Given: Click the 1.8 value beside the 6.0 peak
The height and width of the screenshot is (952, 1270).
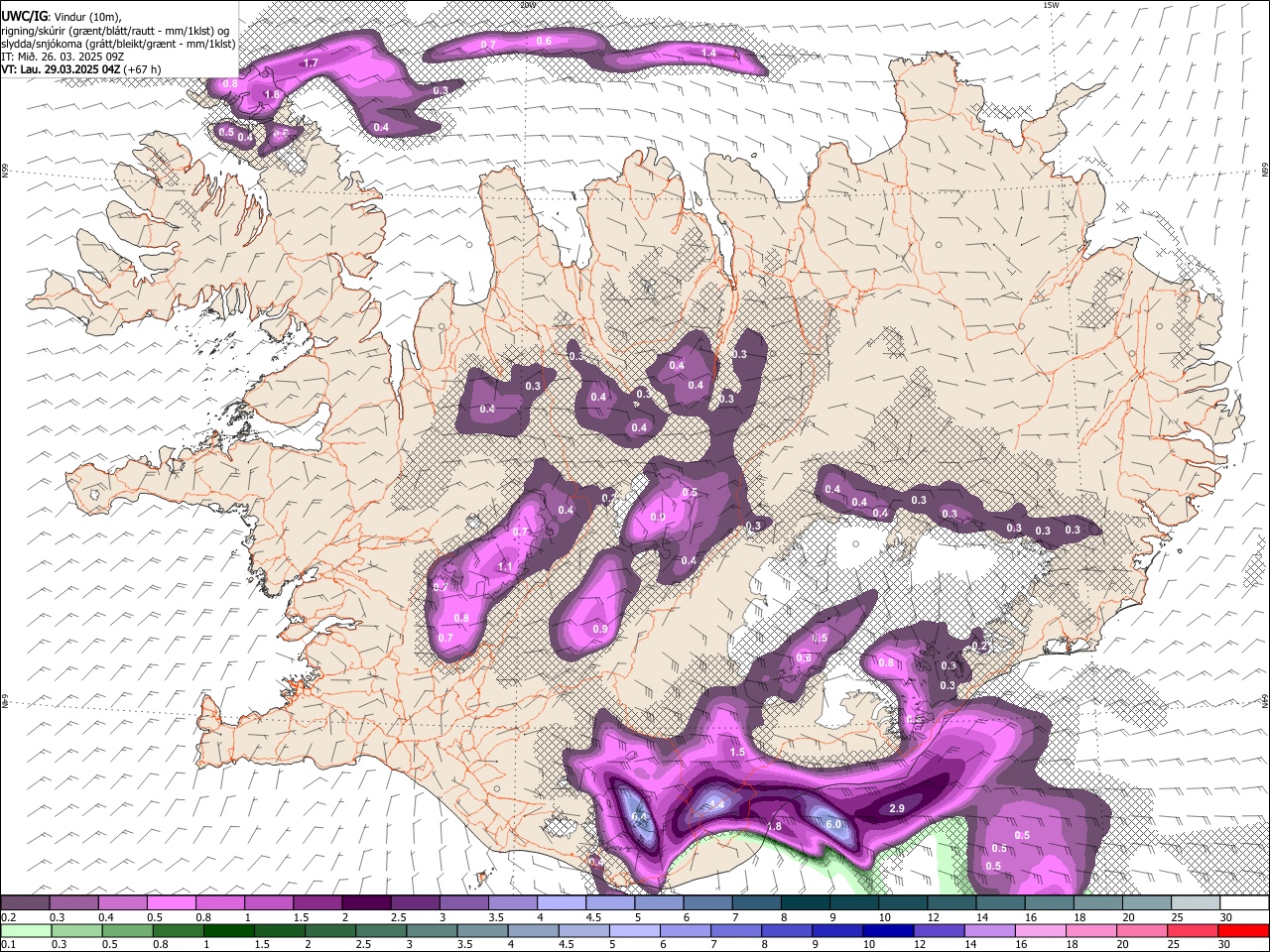Looking at the screenshot, I should pyautogui.click(x=775, y=826).
